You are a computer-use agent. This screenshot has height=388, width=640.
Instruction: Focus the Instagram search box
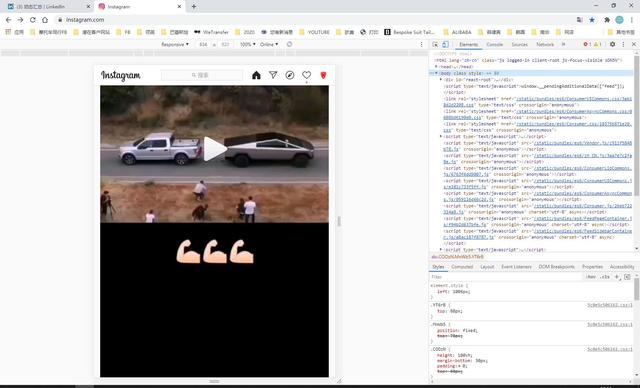202,75
